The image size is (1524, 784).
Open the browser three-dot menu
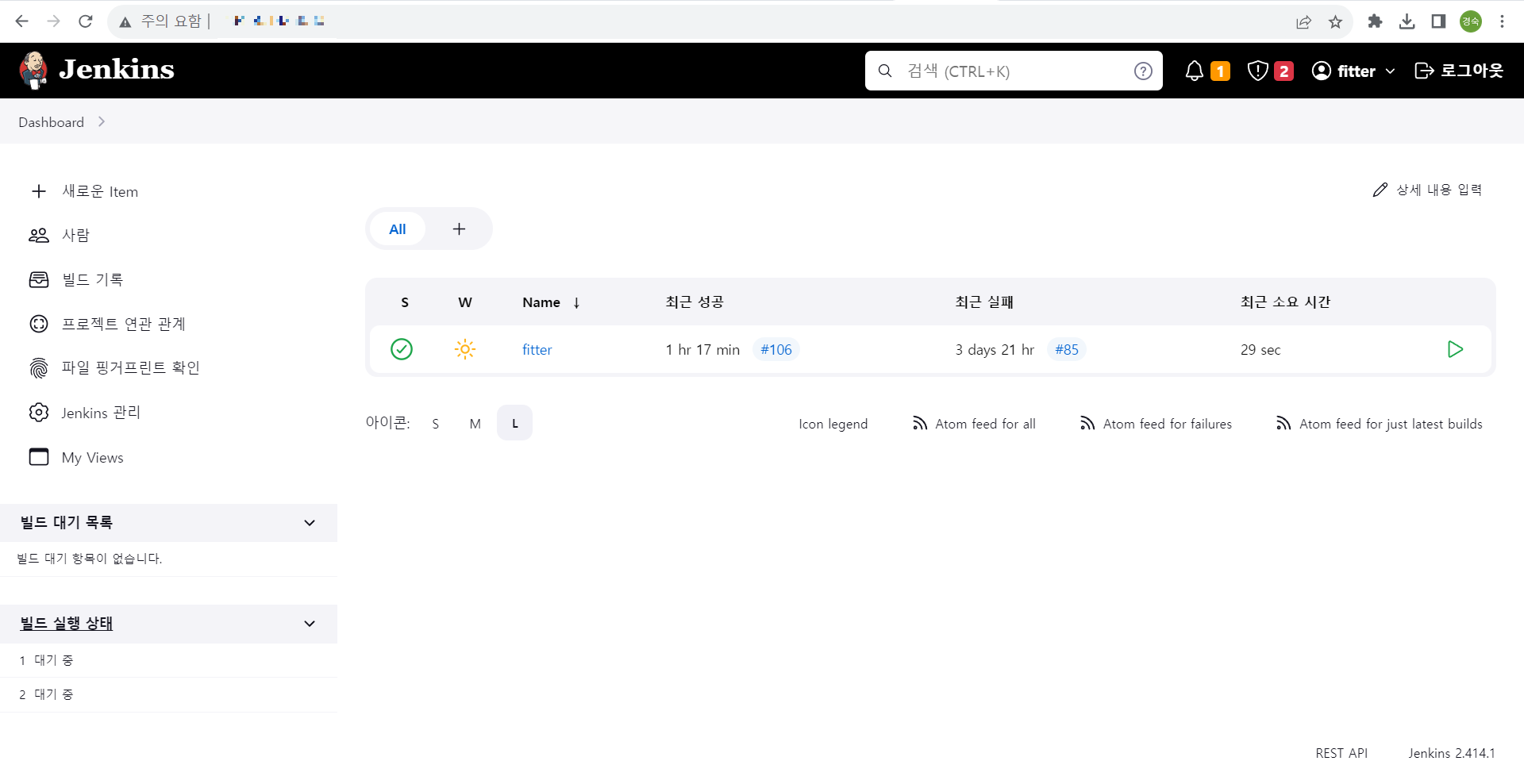coord(1502,21)
